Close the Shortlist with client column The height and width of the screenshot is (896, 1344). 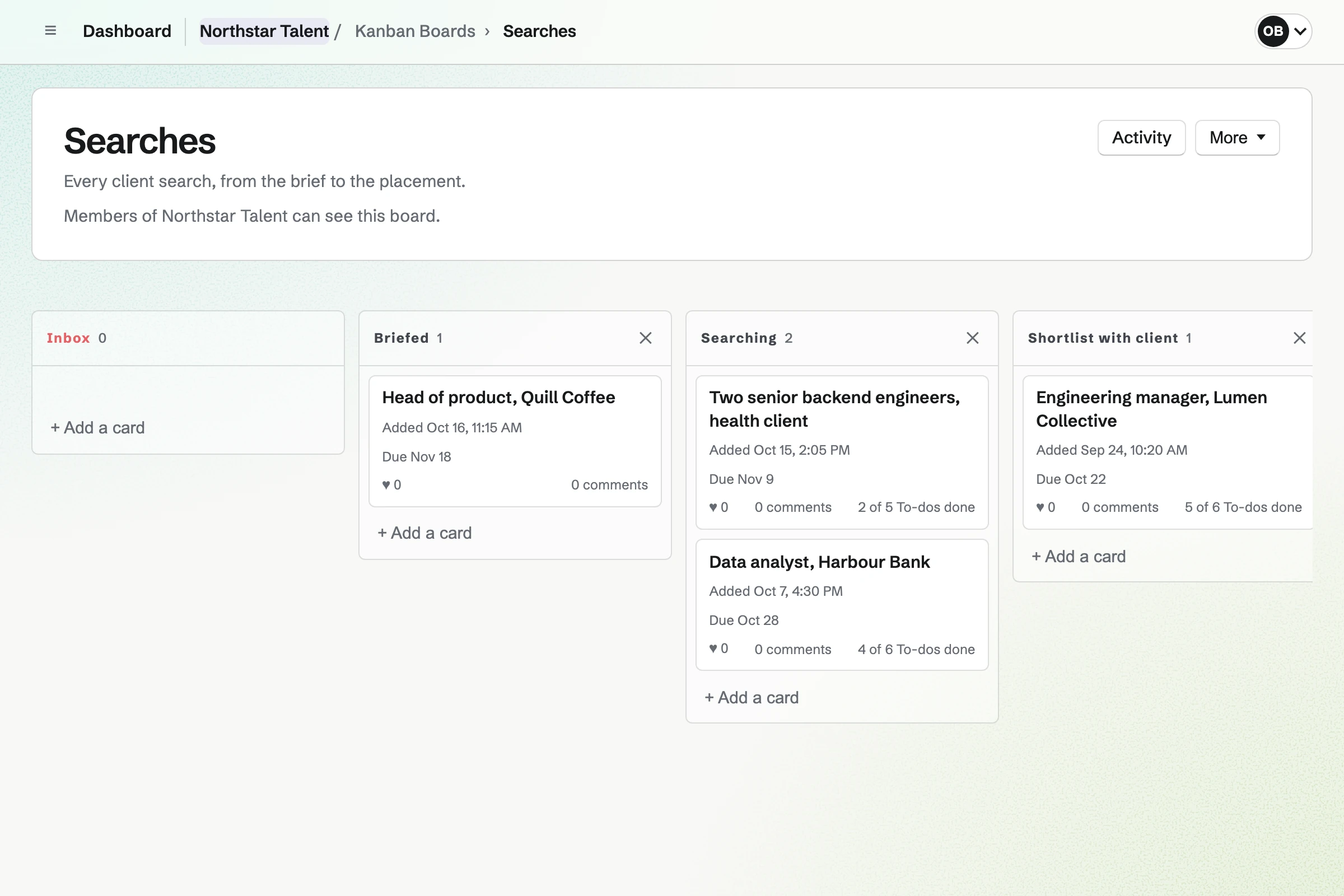[x=1299, y=338]
